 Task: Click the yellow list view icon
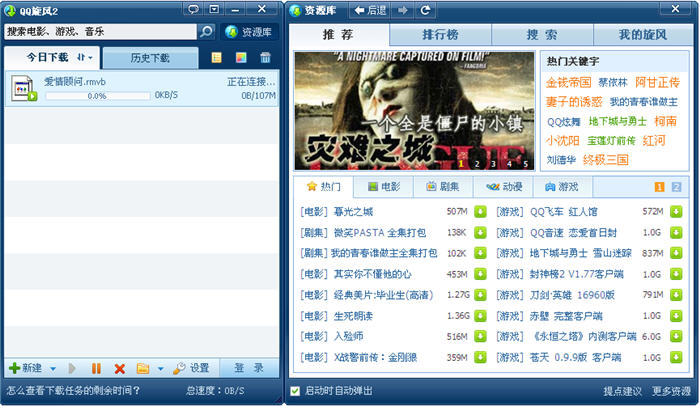tap(217, 58)
